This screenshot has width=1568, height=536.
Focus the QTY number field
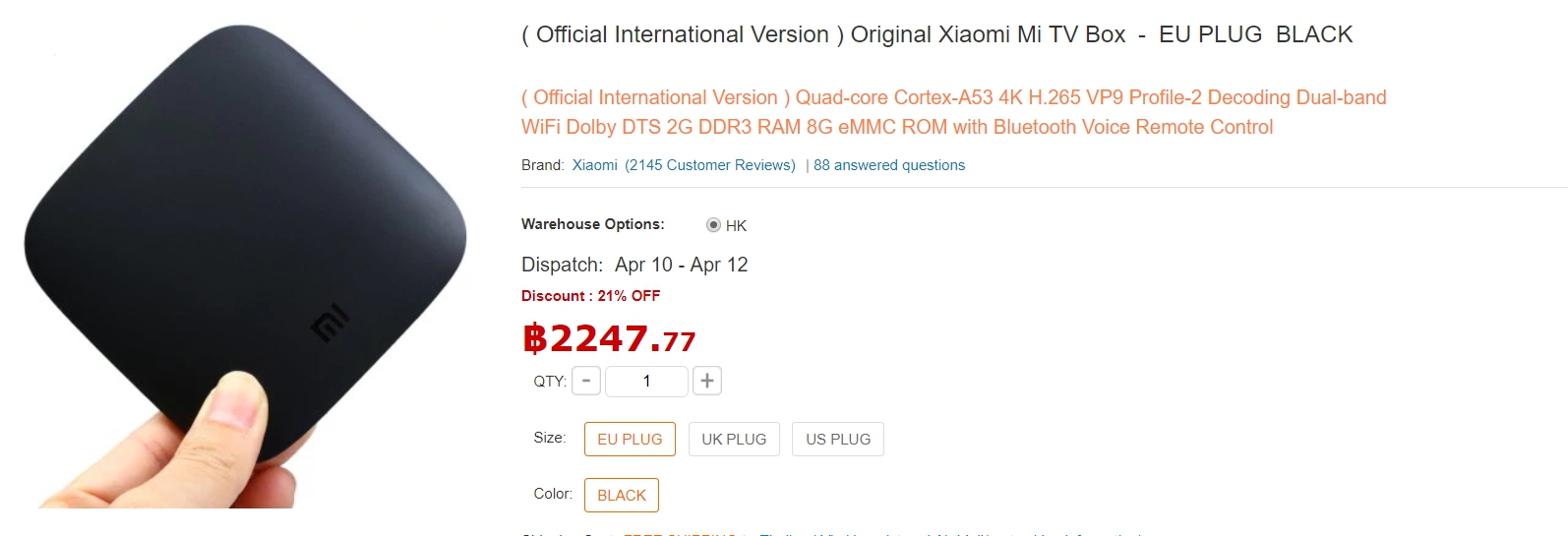point(646,381)
